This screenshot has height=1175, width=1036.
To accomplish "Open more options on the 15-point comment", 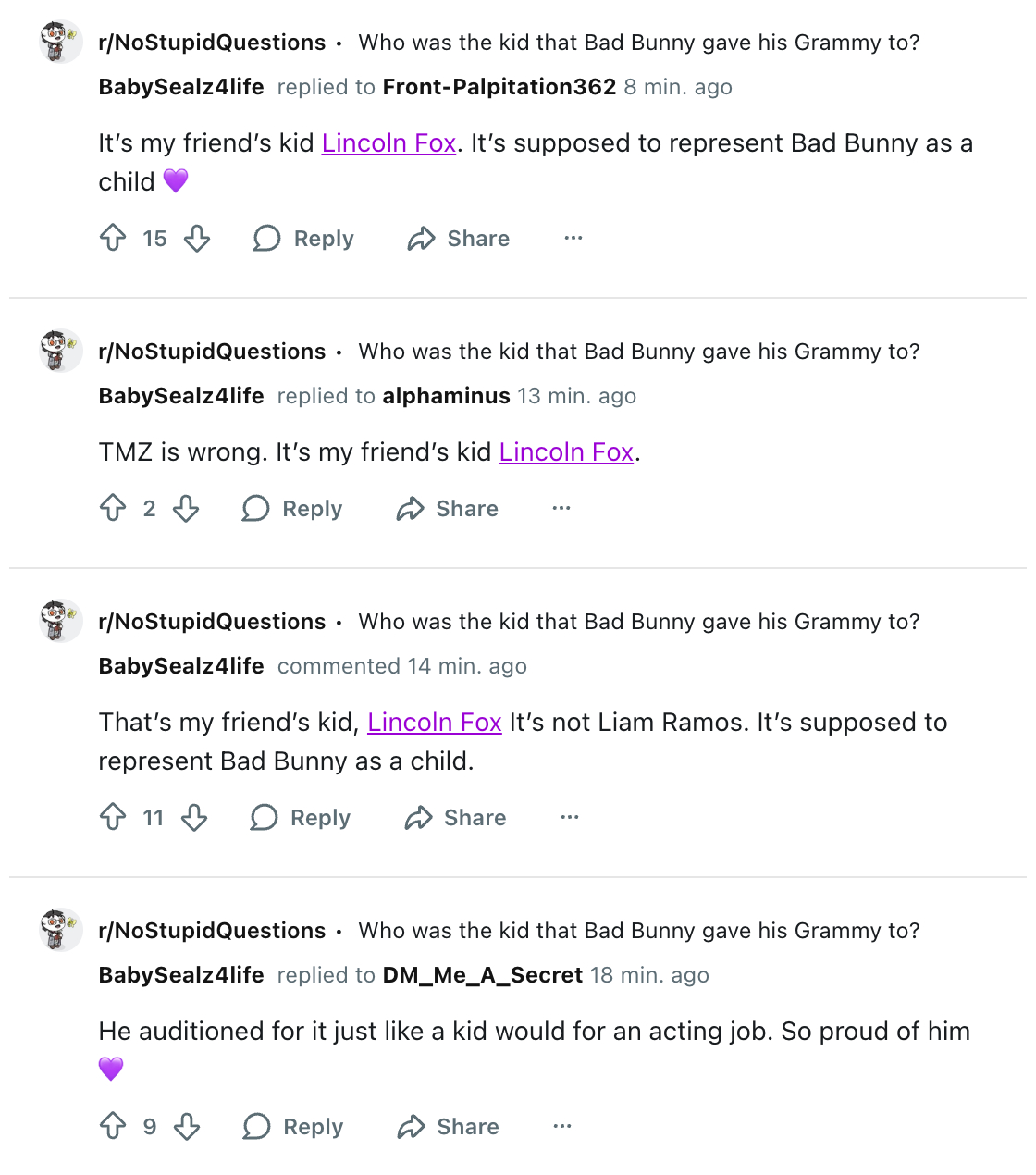I will point(573,238).
